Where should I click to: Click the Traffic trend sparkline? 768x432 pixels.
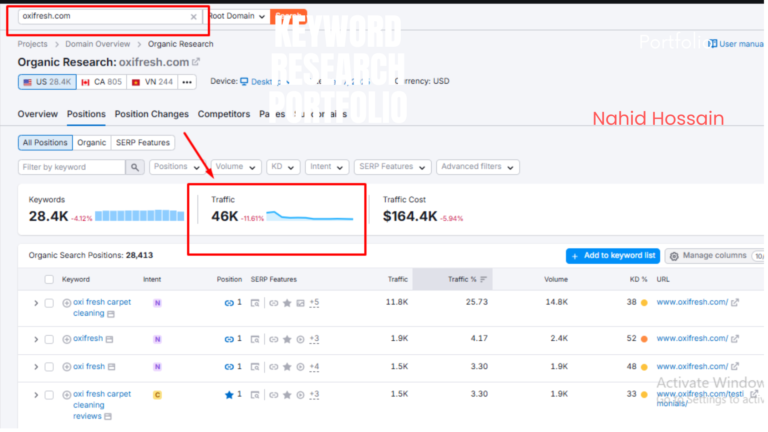pyautogui.click(x=310, y=216)
